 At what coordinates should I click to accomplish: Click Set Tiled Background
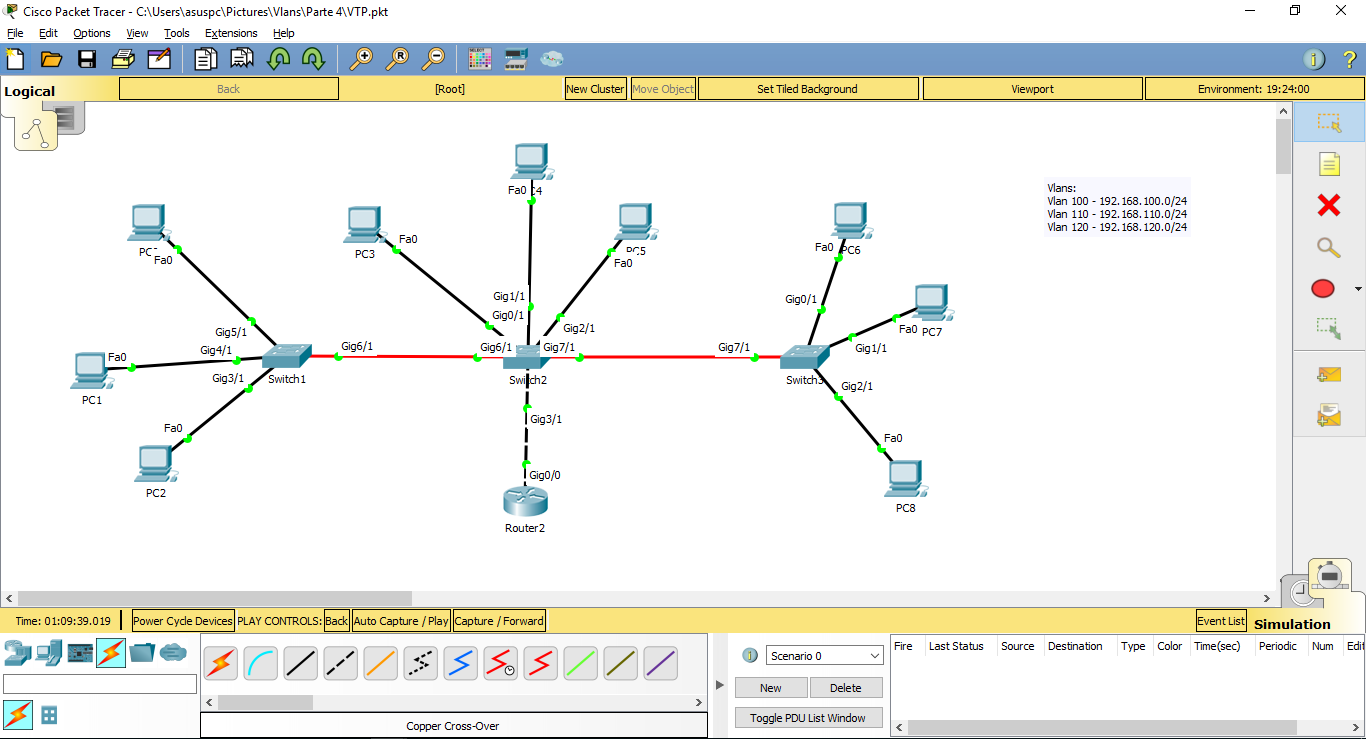[x=807, y=88]
